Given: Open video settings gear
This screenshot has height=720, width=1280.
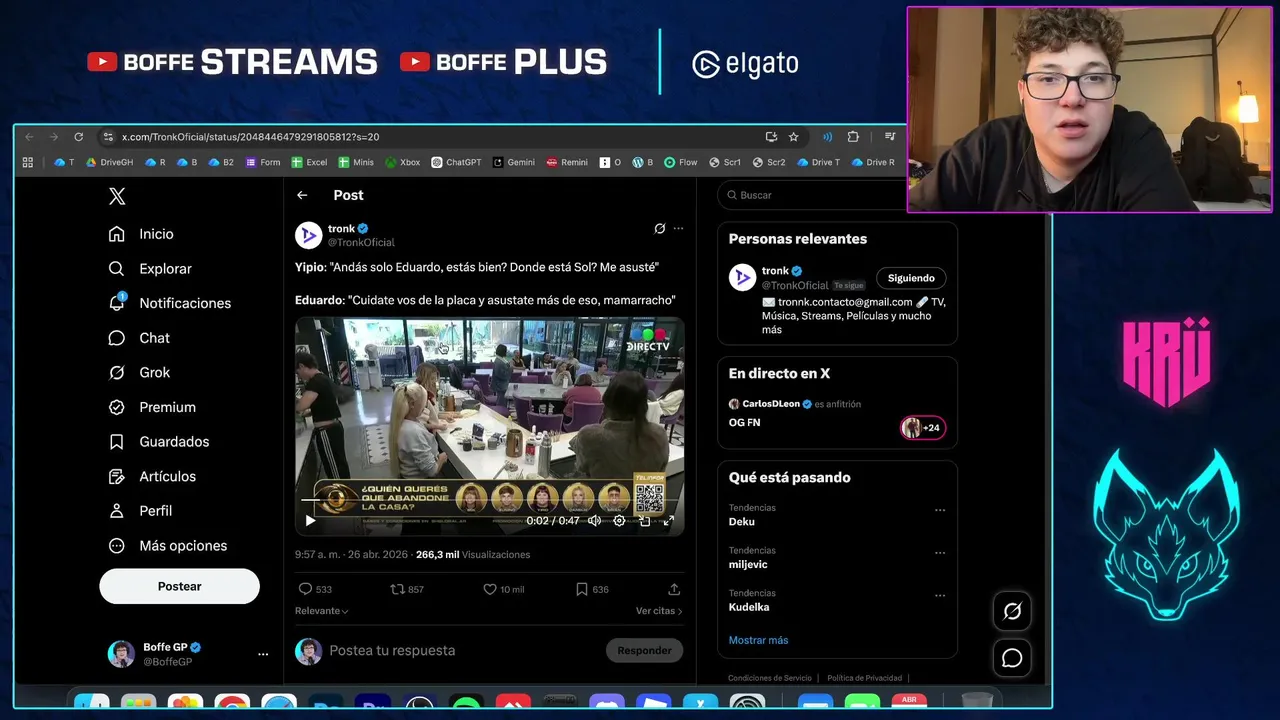Looking at the screenshot, I should [619, 520].
